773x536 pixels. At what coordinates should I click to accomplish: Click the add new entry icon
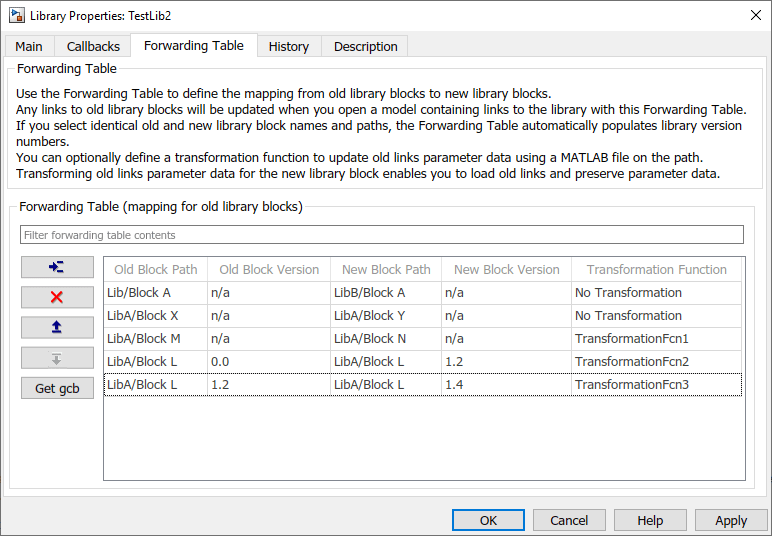tap(57, 267)
